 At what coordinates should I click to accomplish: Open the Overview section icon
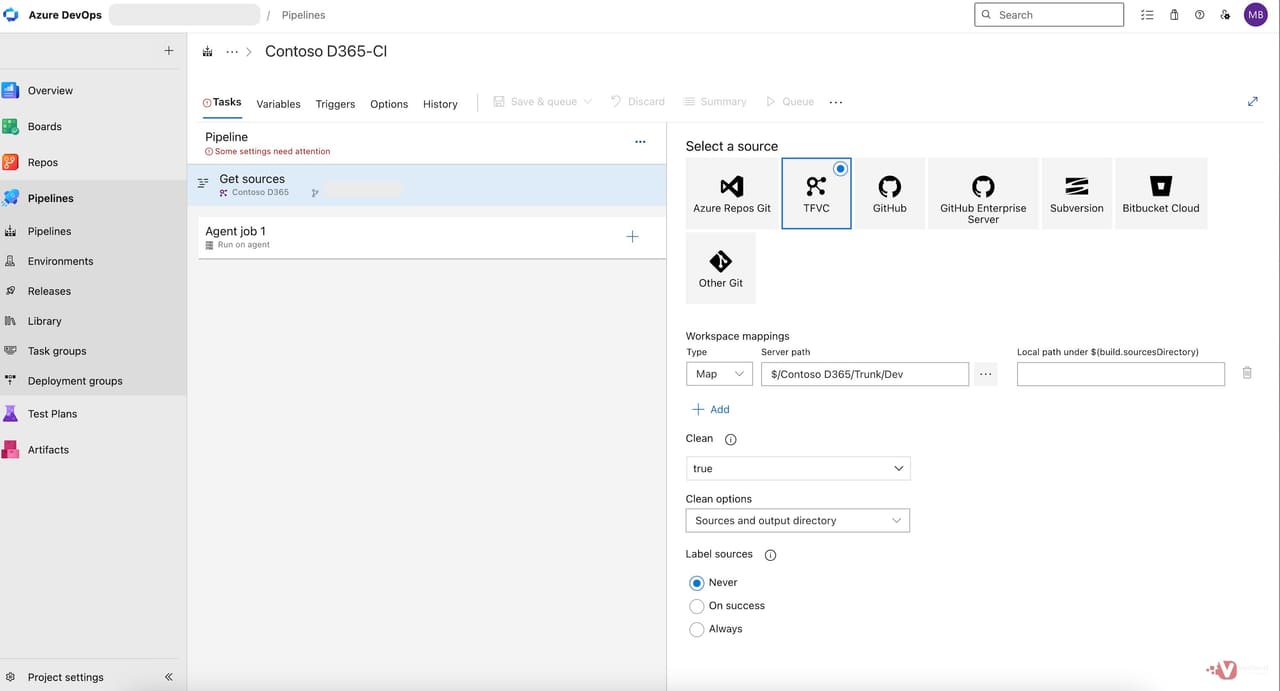pos(11,90)
